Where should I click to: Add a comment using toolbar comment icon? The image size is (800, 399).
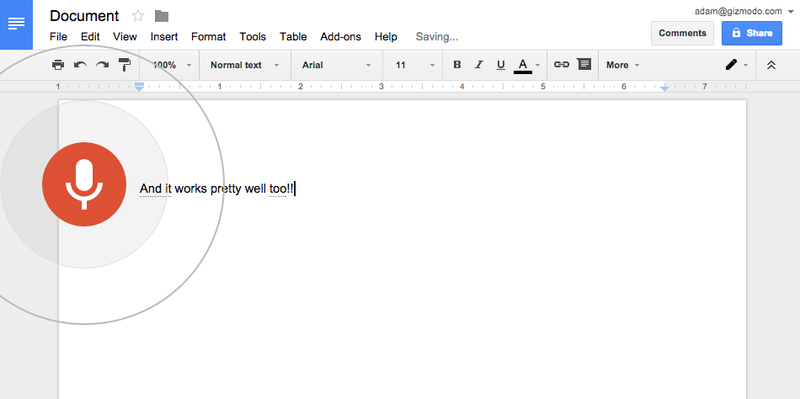click(x=584, y=64)
